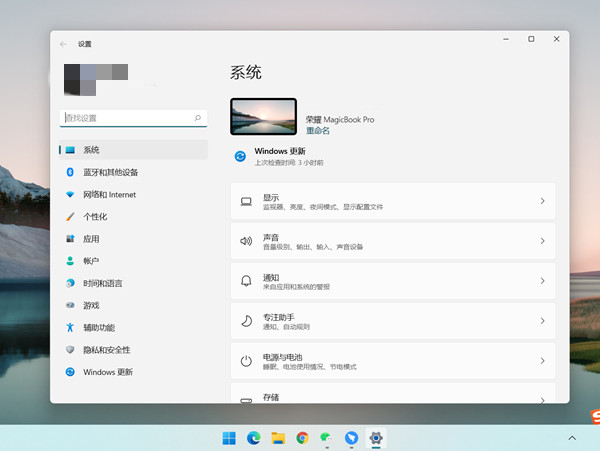Go to 游戏 in the sidebar

[91, 305]
